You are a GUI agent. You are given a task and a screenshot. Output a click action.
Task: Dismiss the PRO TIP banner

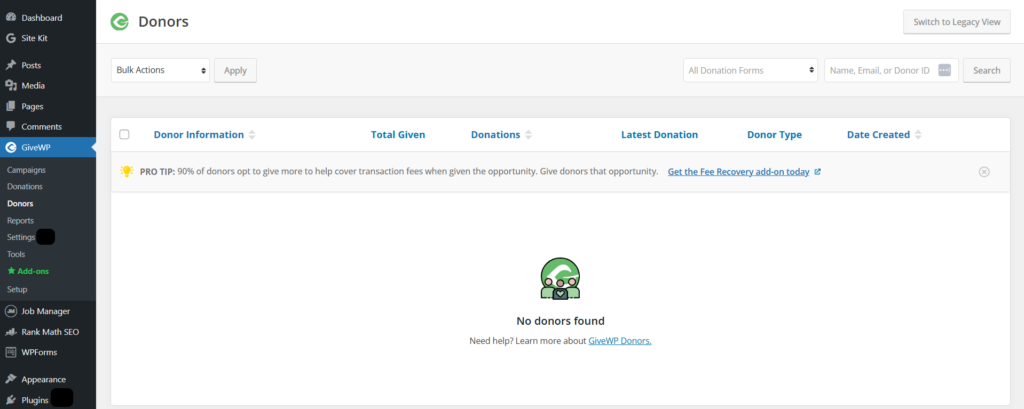coord(984,172)
